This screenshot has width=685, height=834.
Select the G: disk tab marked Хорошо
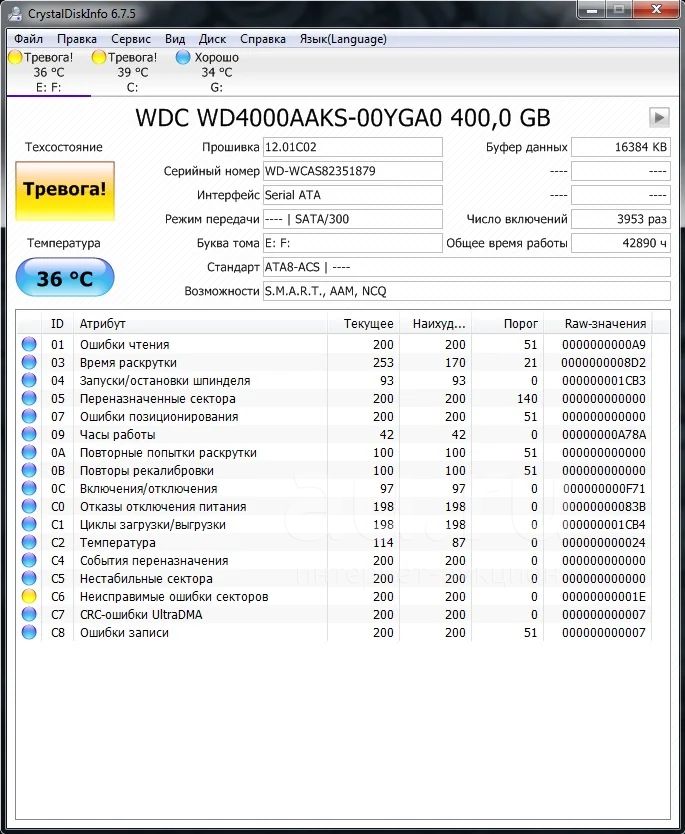[x=216, y=72]
